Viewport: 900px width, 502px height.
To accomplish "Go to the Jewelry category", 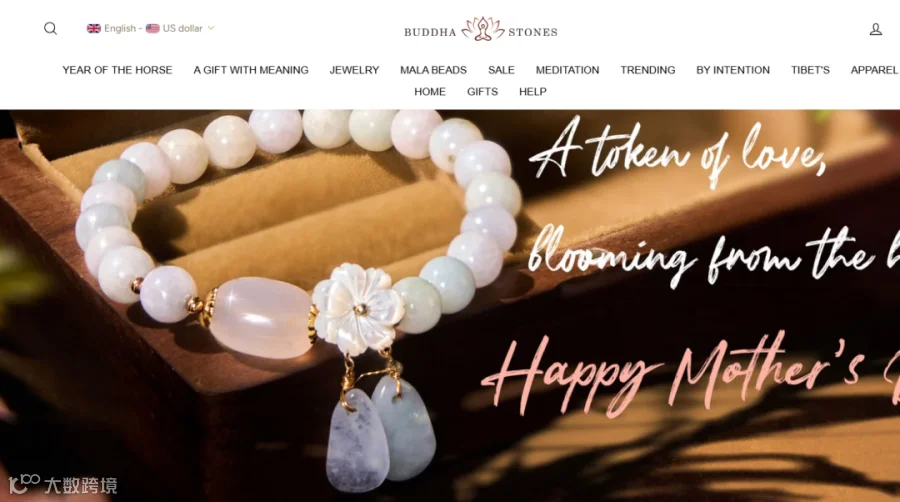I will pos(354,70).
